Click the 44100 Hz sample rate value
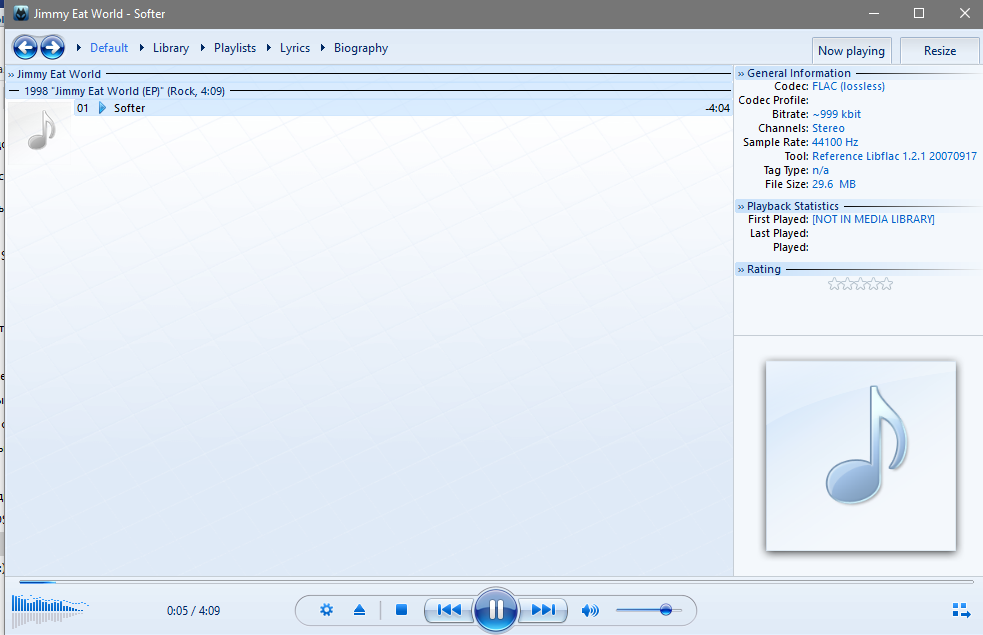Screen dimensions: 983x635 [835, 142]
